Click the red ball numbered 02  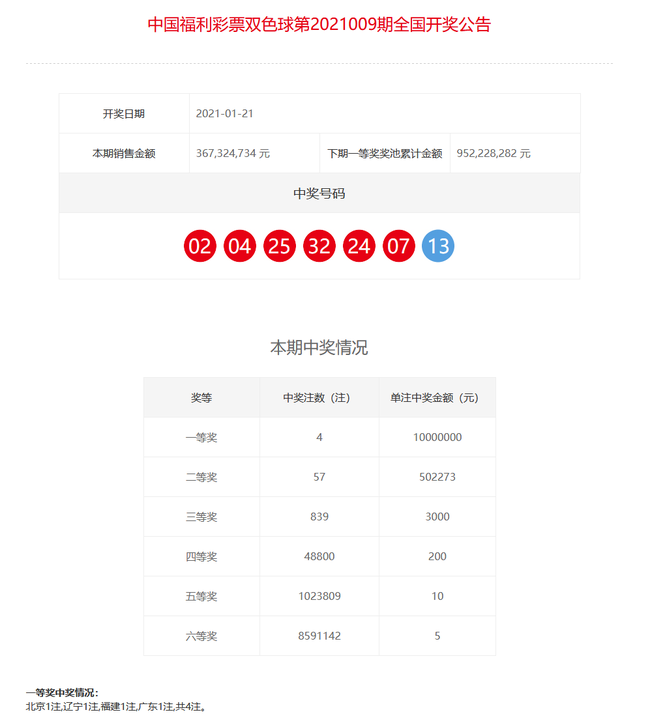pos(200,246)
